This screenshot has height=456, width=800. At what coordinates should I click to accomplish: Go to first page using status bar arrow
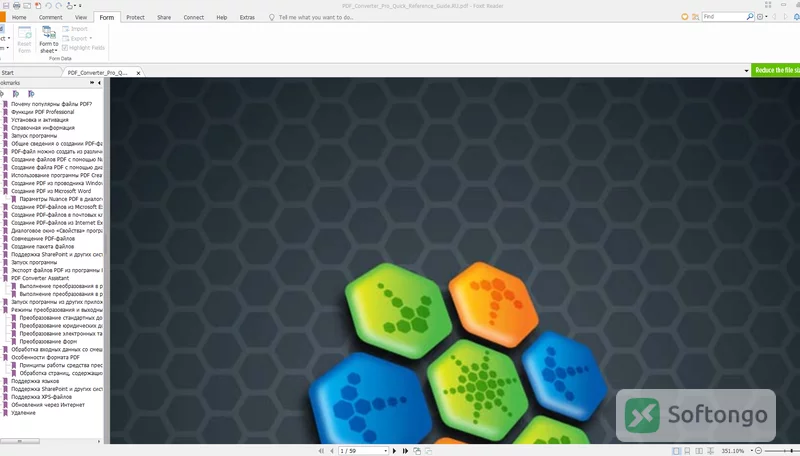click(x=321, y=451)
